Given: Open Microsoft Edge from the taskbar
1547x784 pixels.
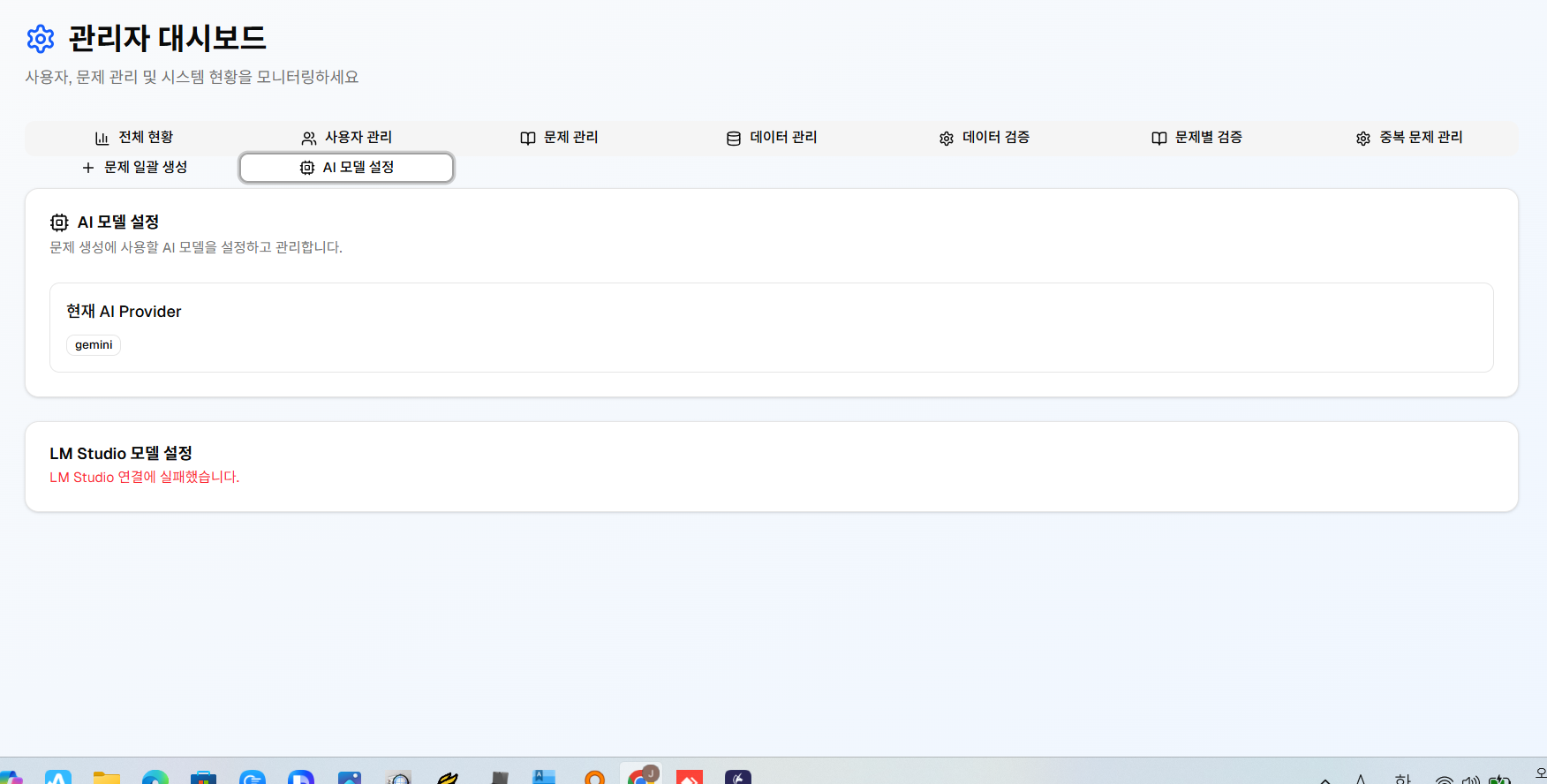Looking at the screenshot, I should [155, 778].
